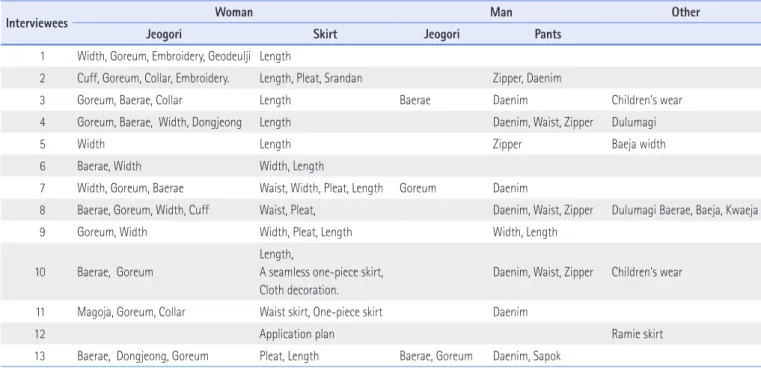Click cell 'Width, Length' in row 6 Skirt
Screen dimensions: 761x368
tap(292, 166)
